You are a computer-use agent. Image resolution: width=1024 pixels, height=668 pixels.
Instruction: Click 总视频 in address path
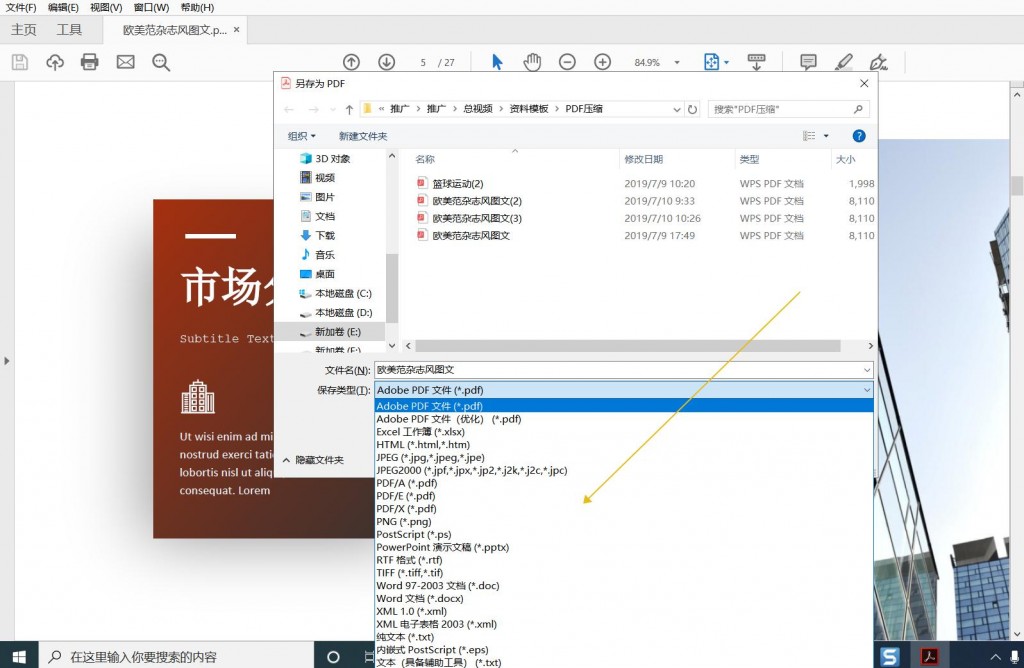tap(478, 109)
